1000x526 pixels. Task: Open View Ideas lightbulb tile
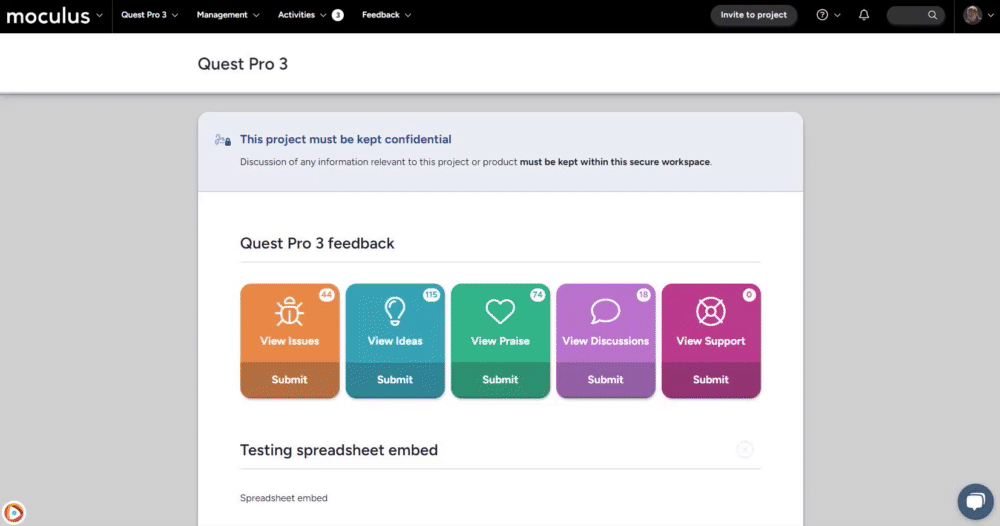tap(395, 323)
